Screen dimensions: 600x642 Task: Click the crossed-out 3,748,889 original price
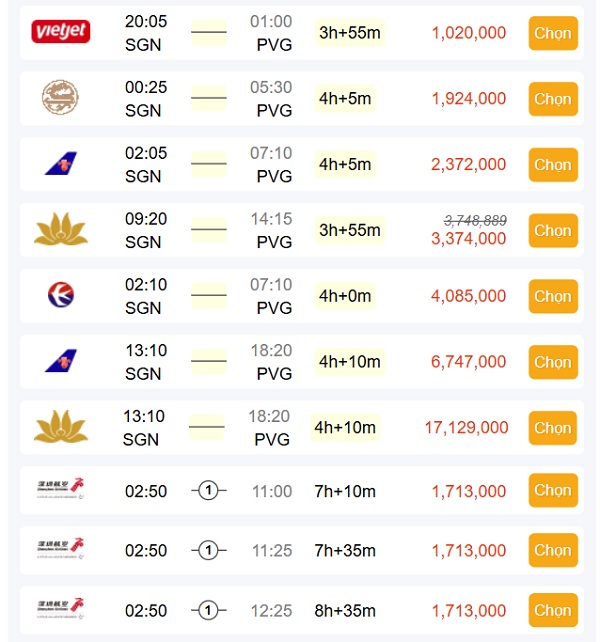pos(475,220)
